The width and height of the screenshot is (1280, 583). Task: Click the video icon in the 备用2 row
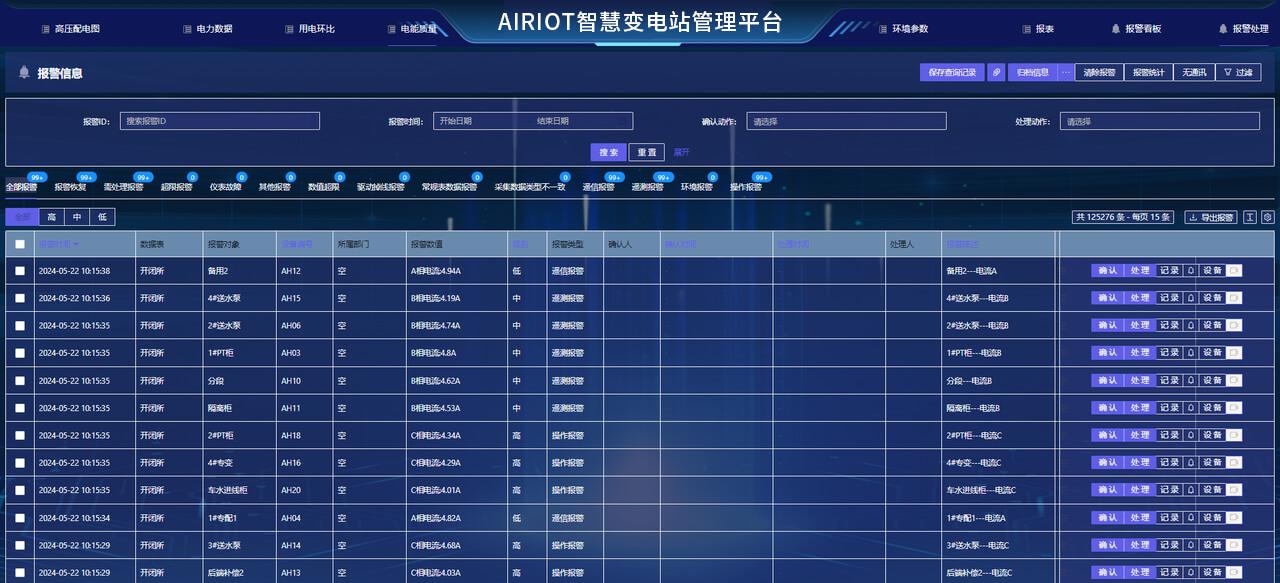click(x=1234, y=270)
